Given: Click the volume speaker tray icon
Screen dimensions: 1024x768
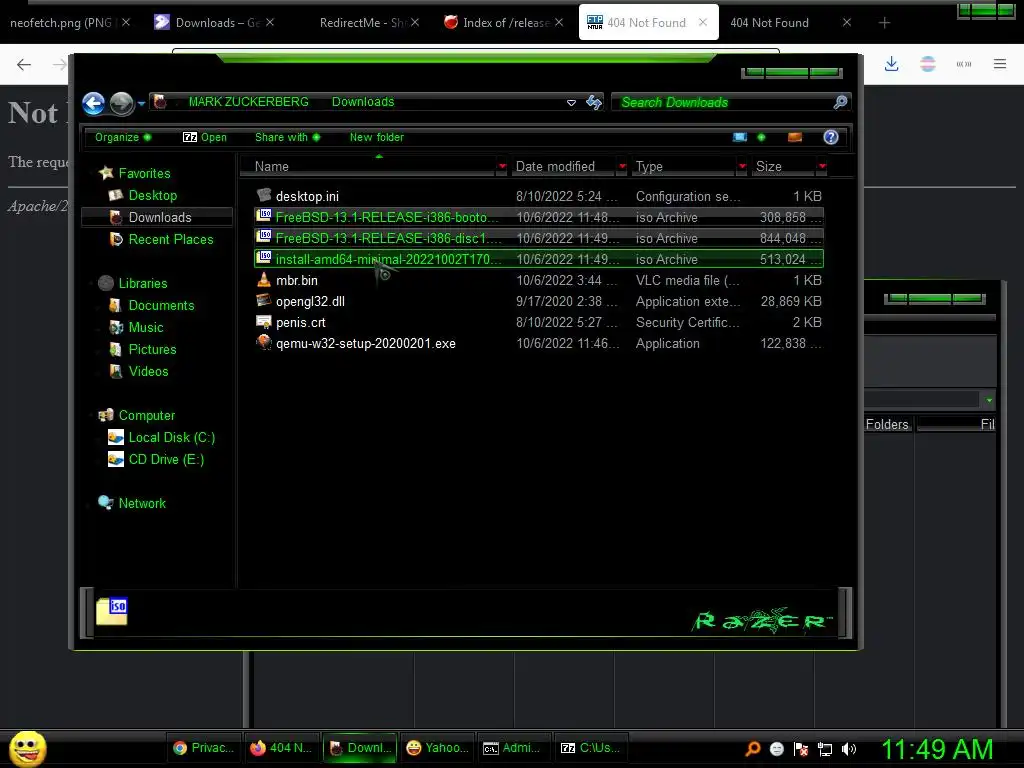Looking at the screenshot, I should click(x=848, y=749).
